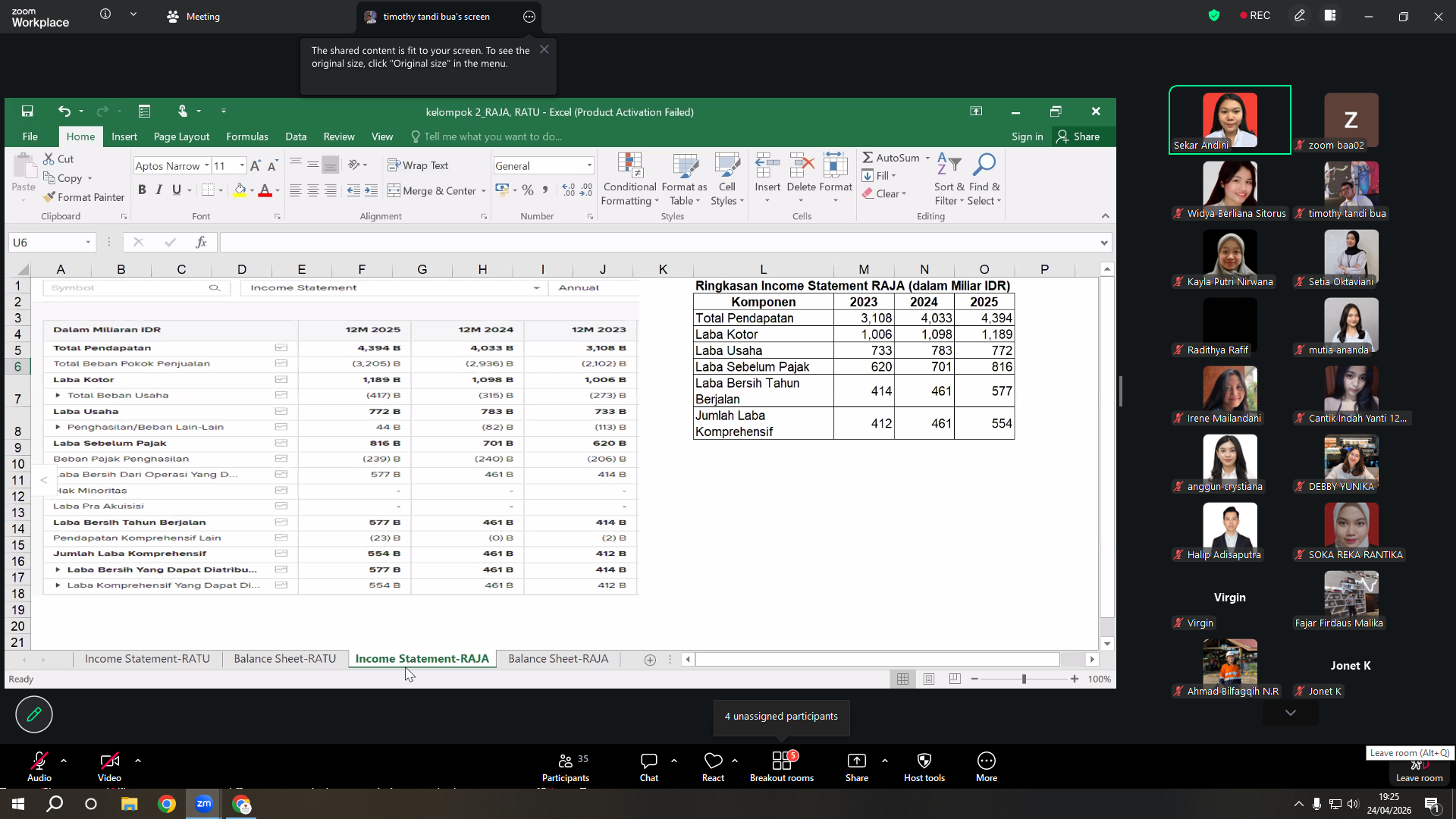Click Sign in link in Excel

(1027, 136)
